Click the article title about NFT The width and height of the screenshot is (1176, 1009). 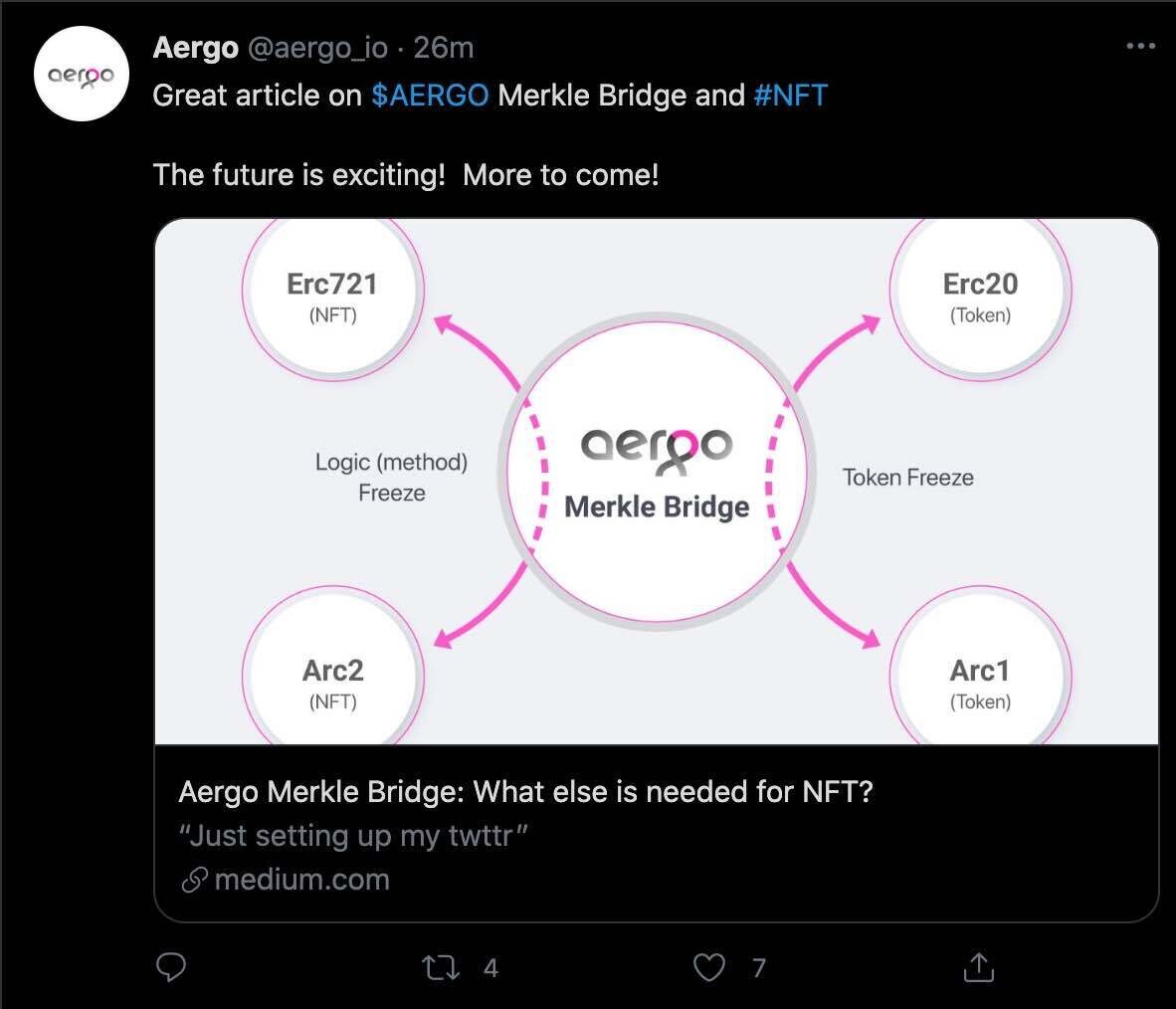point(525,792)
